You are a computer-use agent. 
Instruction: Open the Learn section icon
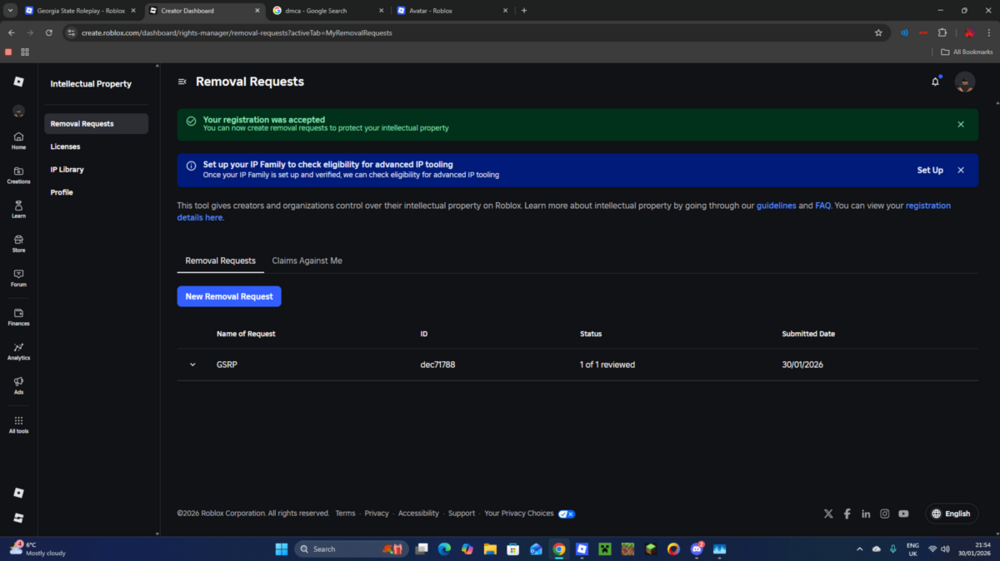pyautogui.click(x=18, y=209)
